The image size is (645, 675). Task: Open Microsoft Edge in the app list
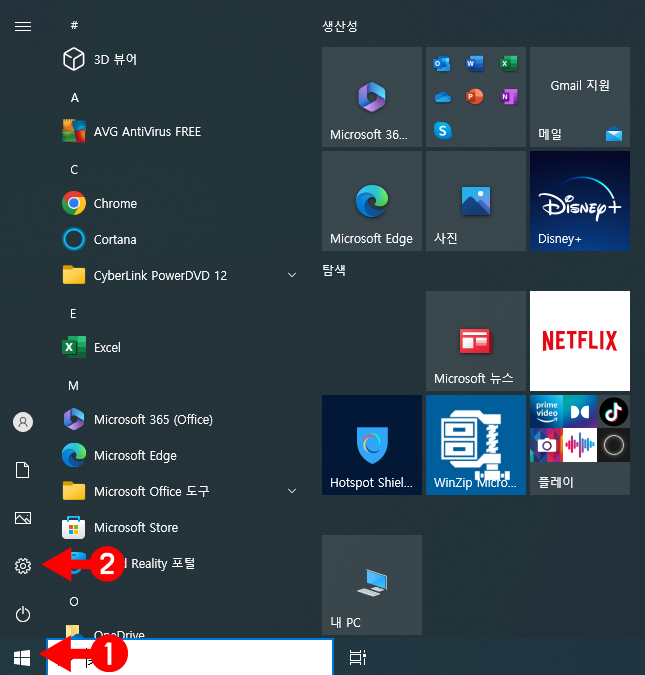click(119, 455)
